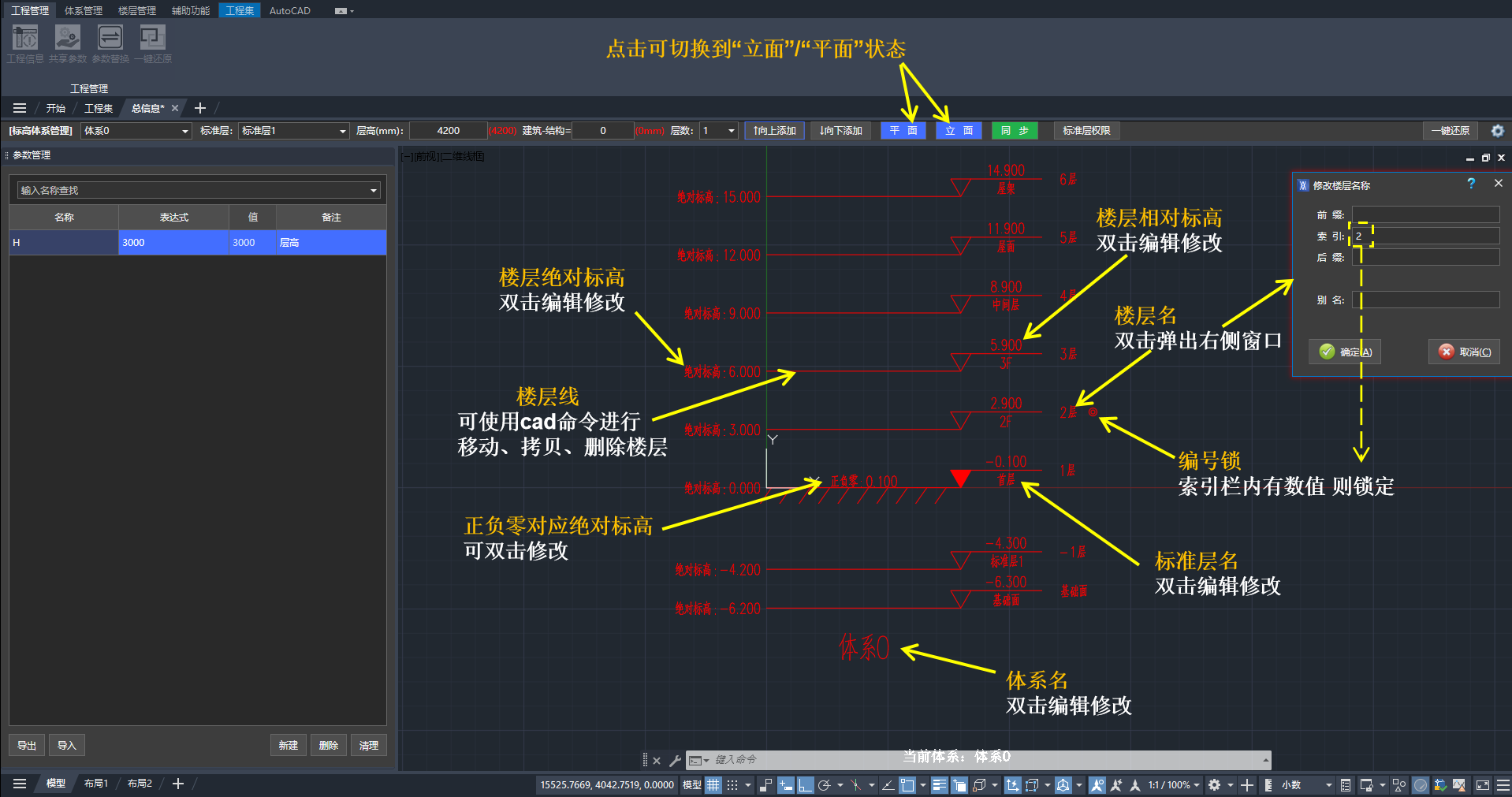Open the settings gear in the elevation toolbar

1498,131
